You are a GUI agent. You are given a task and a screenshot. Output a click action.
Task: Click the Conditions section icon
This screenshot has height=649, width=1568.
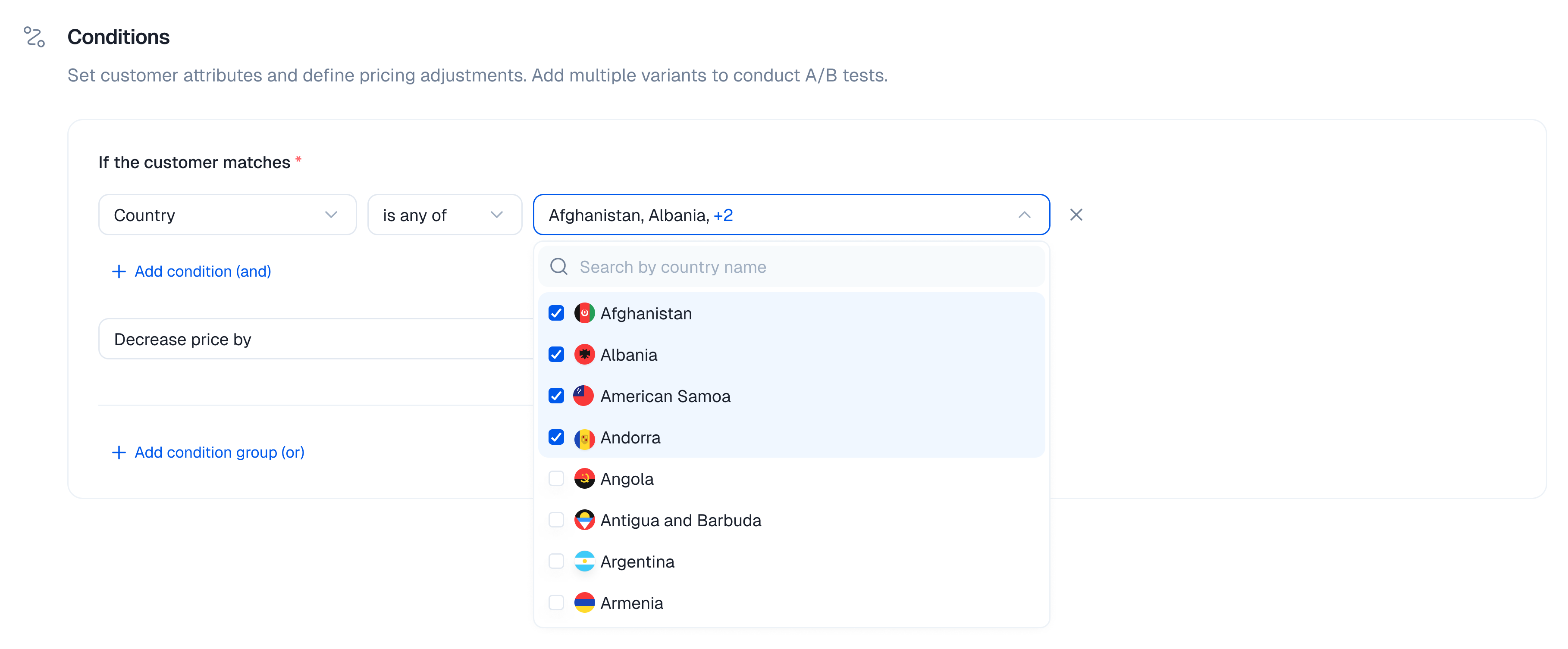pyautogui.click(x=34, y=37)
